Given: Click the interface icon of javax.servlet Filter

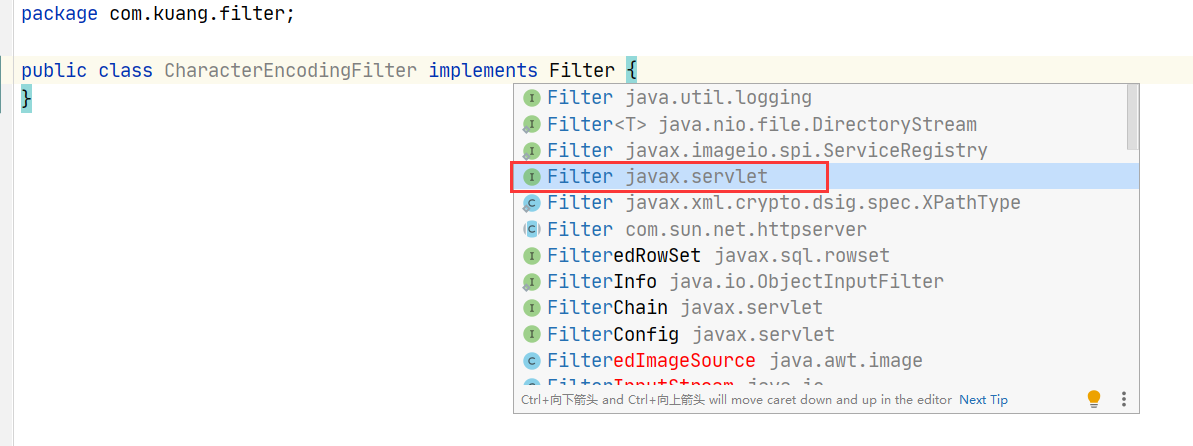Looking at the screenshot, I should point(531,177).
